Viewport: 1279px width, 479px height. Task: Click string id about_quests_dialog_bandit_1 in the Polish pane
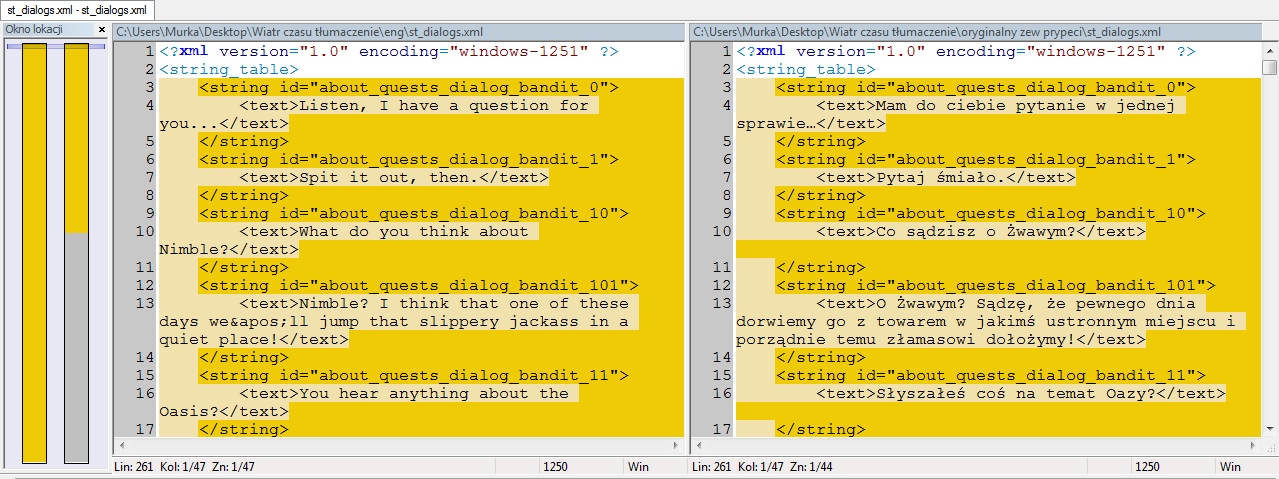[x=986, y=159]
